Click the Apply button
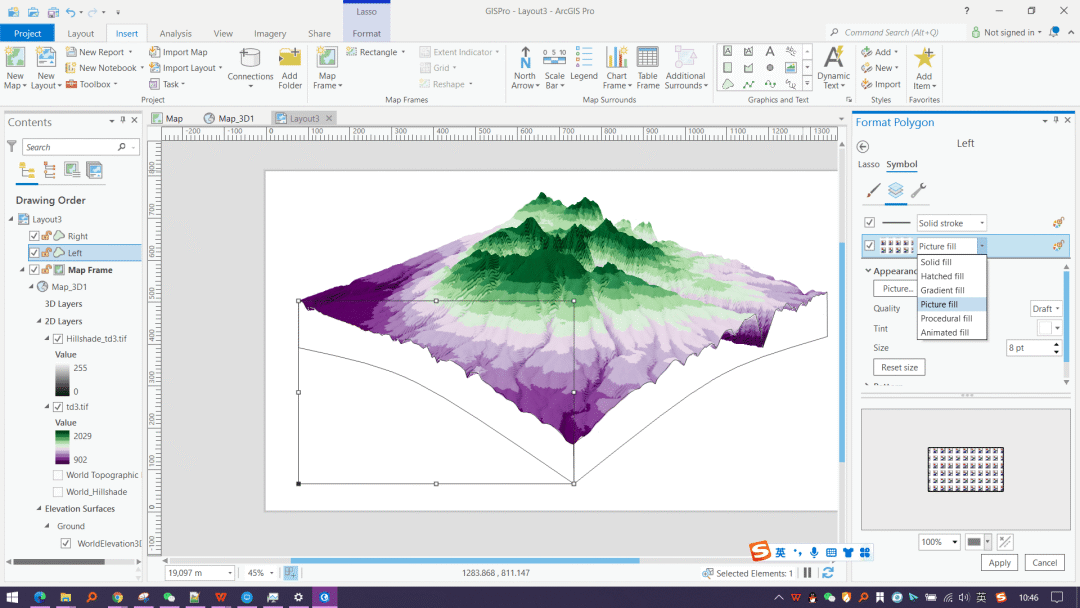 tap(999, 563)
